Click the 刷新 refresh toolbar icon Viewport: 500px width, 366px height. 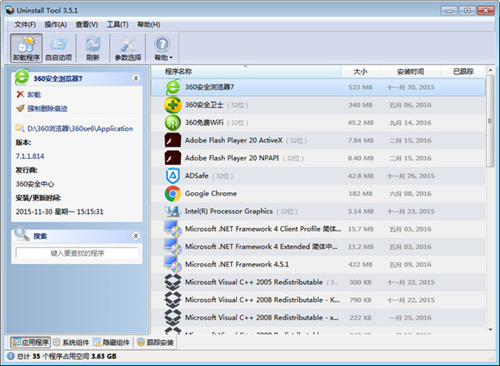point(93,48)
